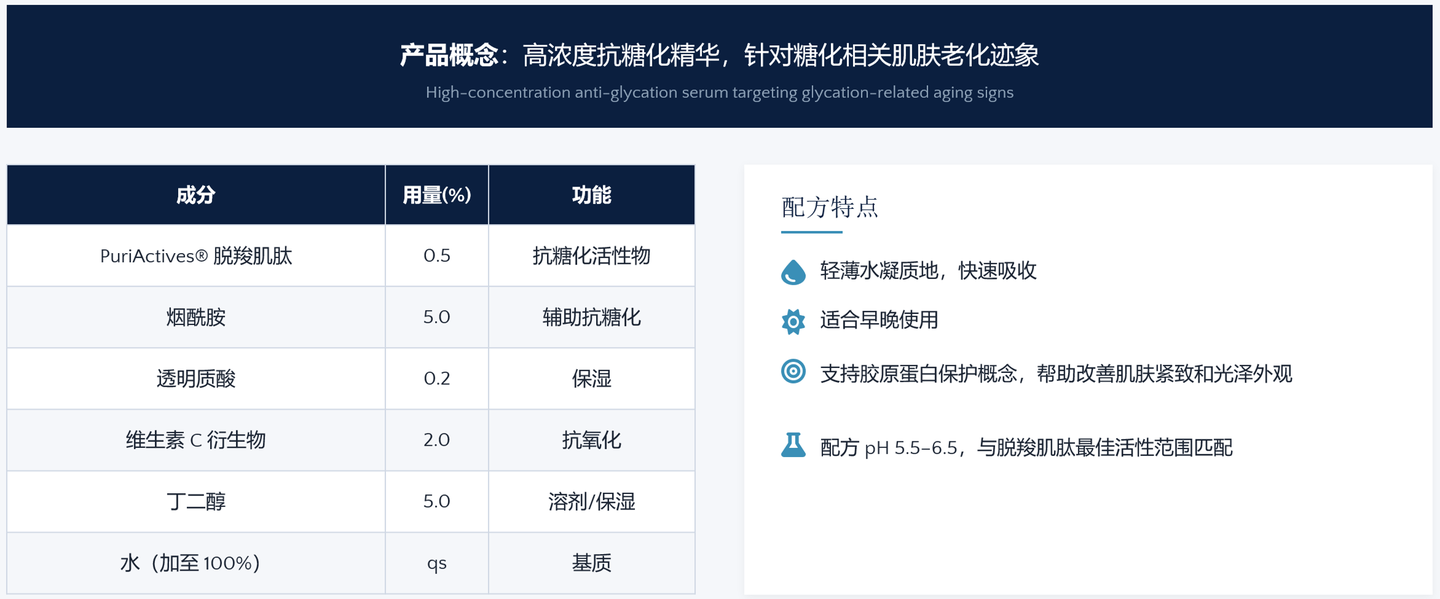The width and height of the screenshot is (1440, 599).
Task: Click the 成分 column header
Action: point(196,195)
